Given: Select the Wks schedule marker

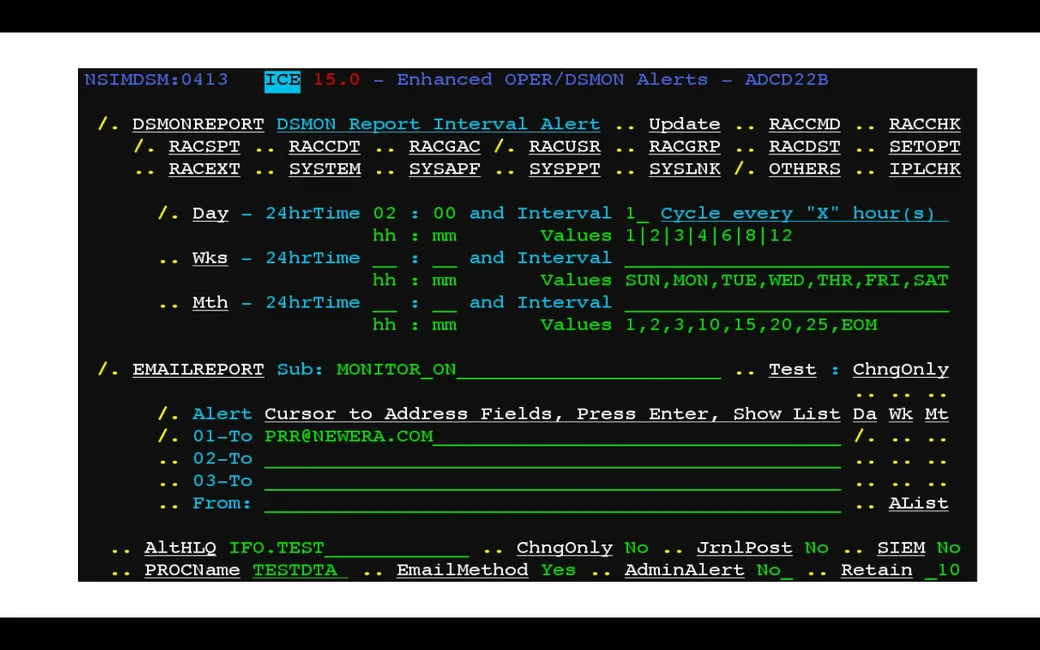Looking at the screenshot, I should (168, 259).
